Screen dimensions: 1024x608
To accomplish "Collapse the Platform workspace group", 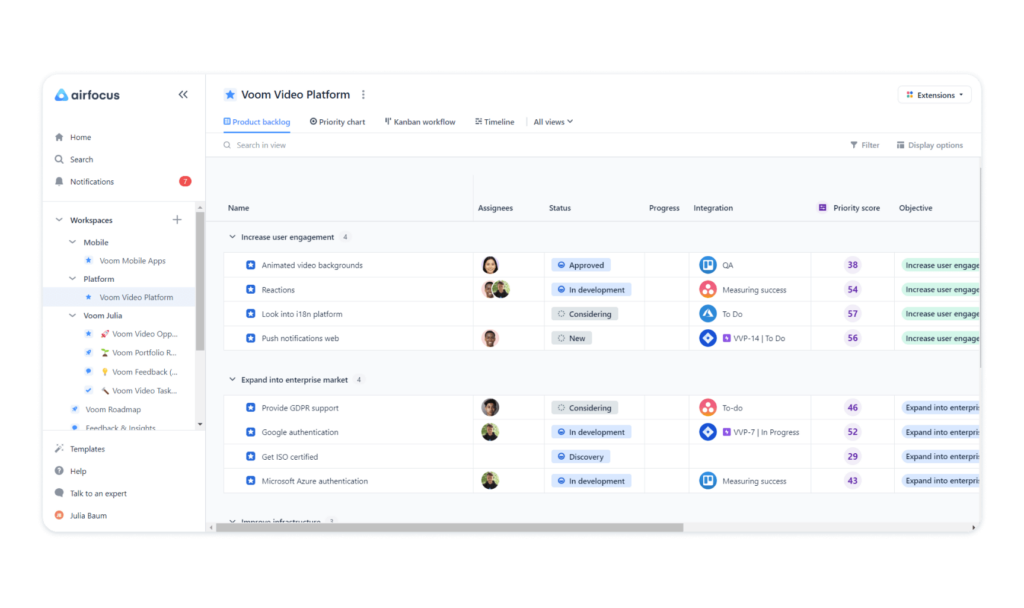I will (x=72, y=279).
